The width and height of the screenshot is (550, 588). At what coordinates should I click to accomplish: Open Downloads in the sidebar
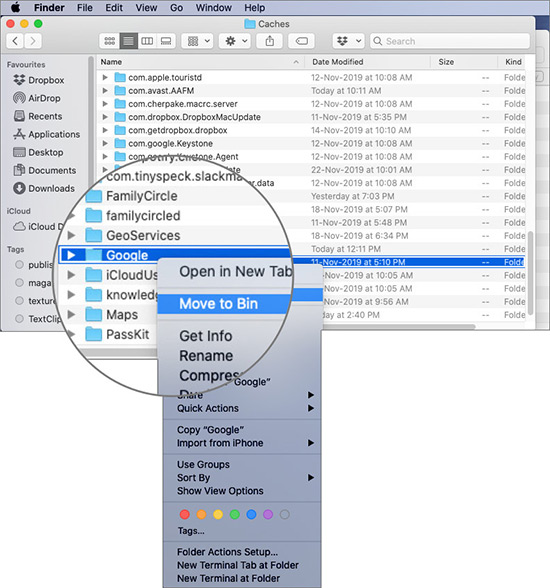44,188
